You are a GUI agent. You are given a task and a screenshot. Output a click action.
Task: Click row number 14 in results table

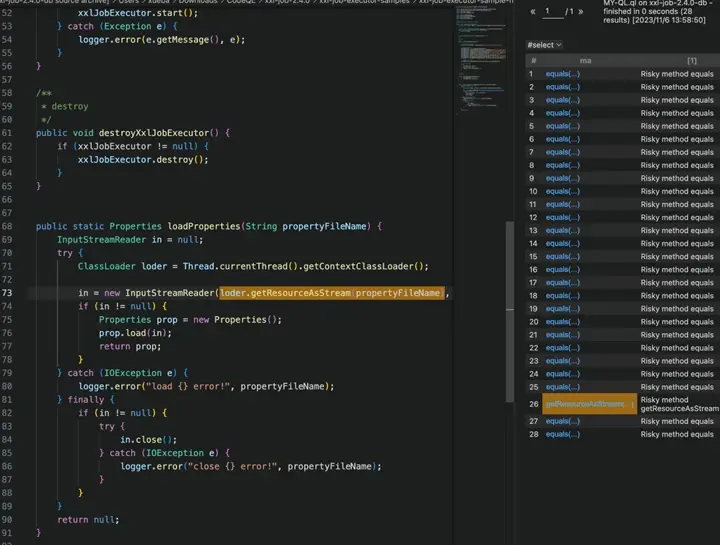(533, 243)
